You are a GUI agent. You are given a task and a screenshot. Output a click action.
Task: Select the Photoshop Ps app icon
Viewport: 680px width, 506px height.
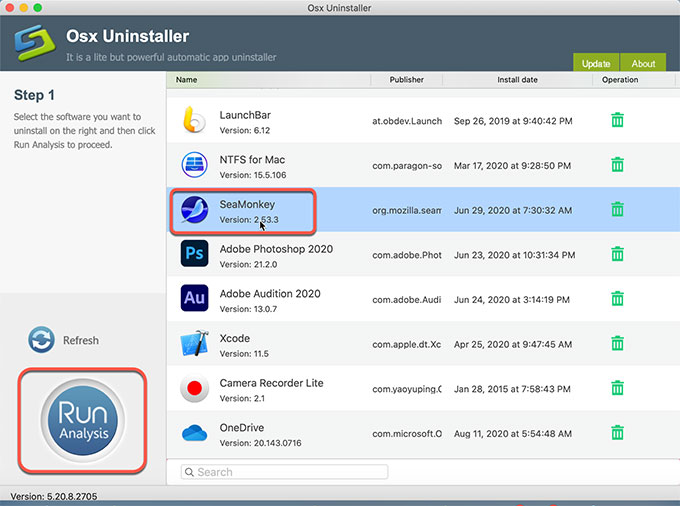point(194,253)
